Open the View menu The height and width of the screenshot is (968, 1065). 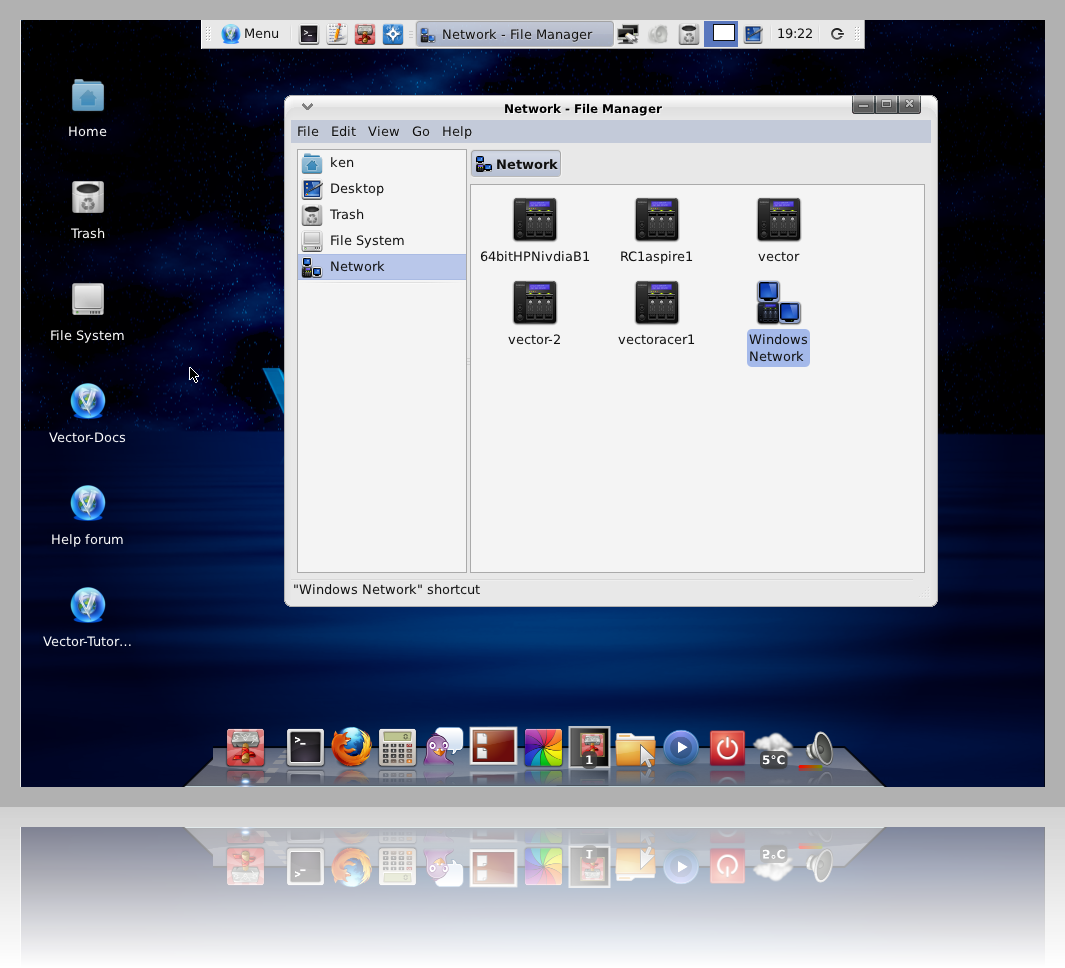click(383, 131)
